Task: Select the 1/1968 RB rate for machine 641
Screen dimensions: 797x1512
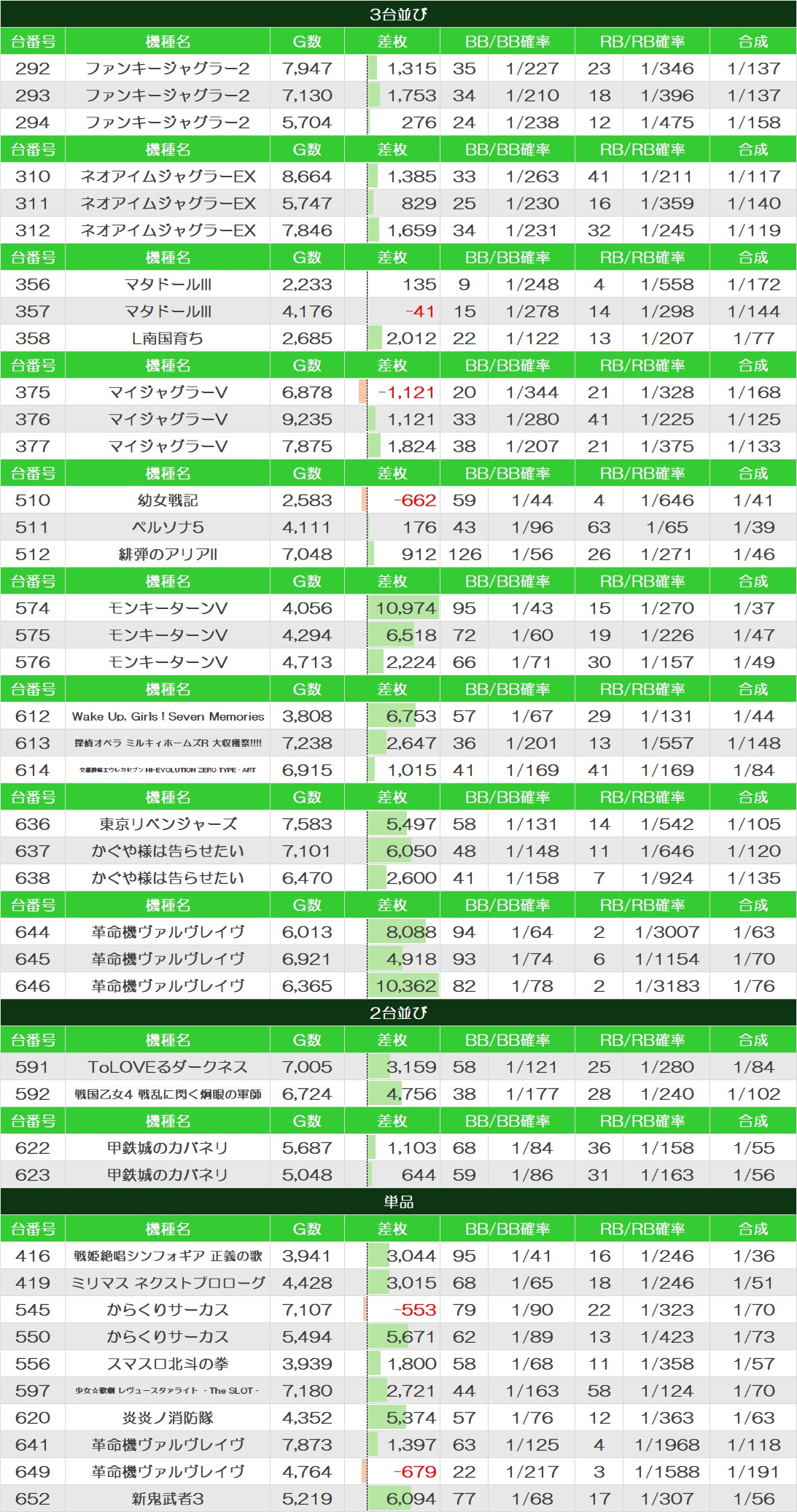Action: (667, 1445)
